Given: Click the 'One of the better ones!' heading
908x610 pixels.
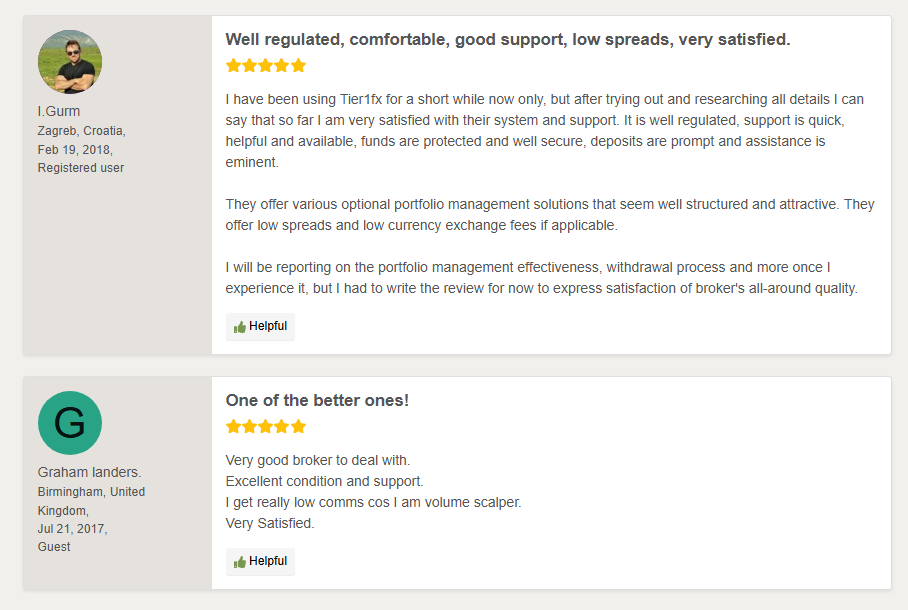Looking at the screenshot, I should (317, 400).
